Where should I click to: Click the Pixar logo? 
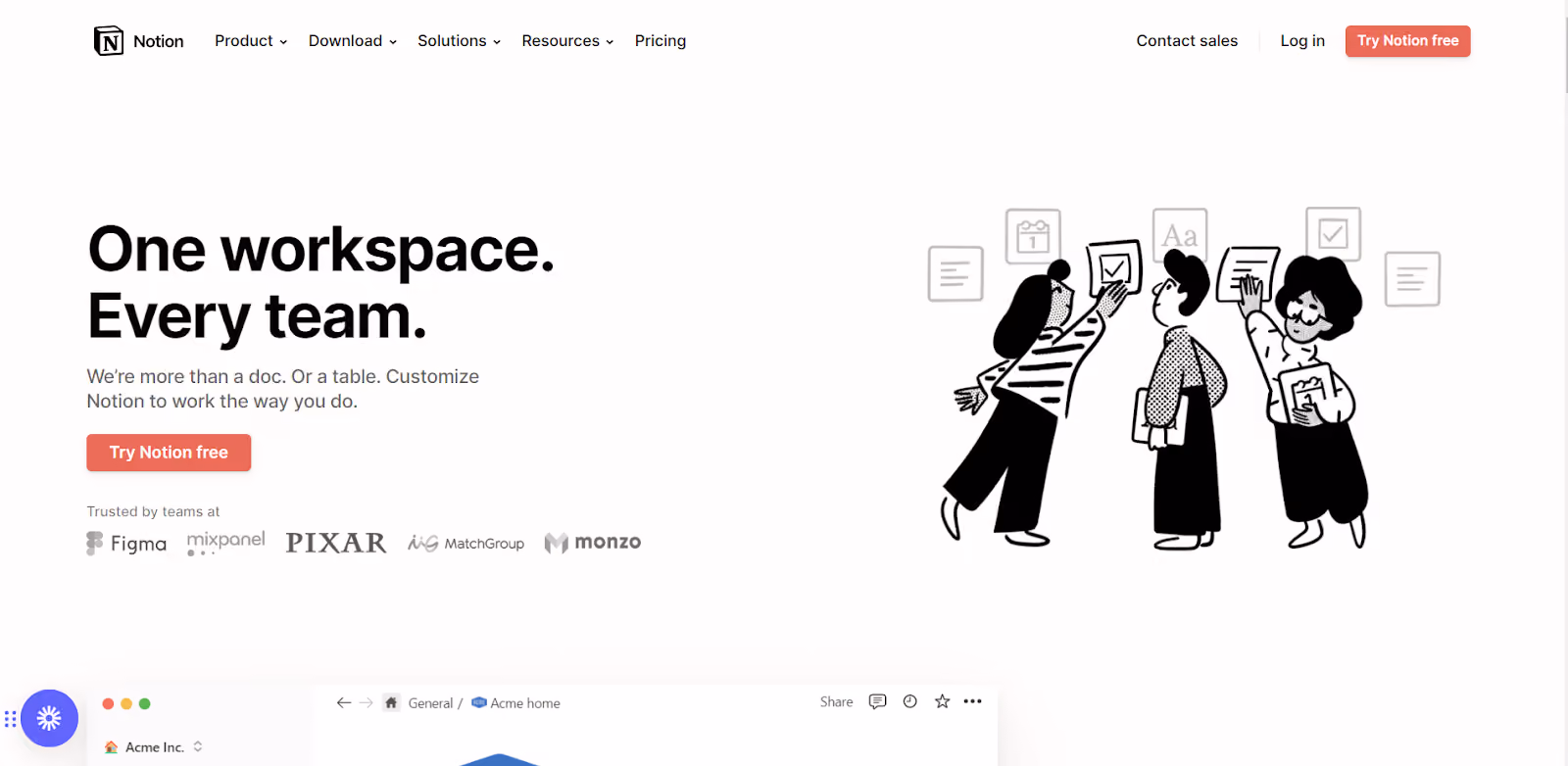tap(336, 543)
